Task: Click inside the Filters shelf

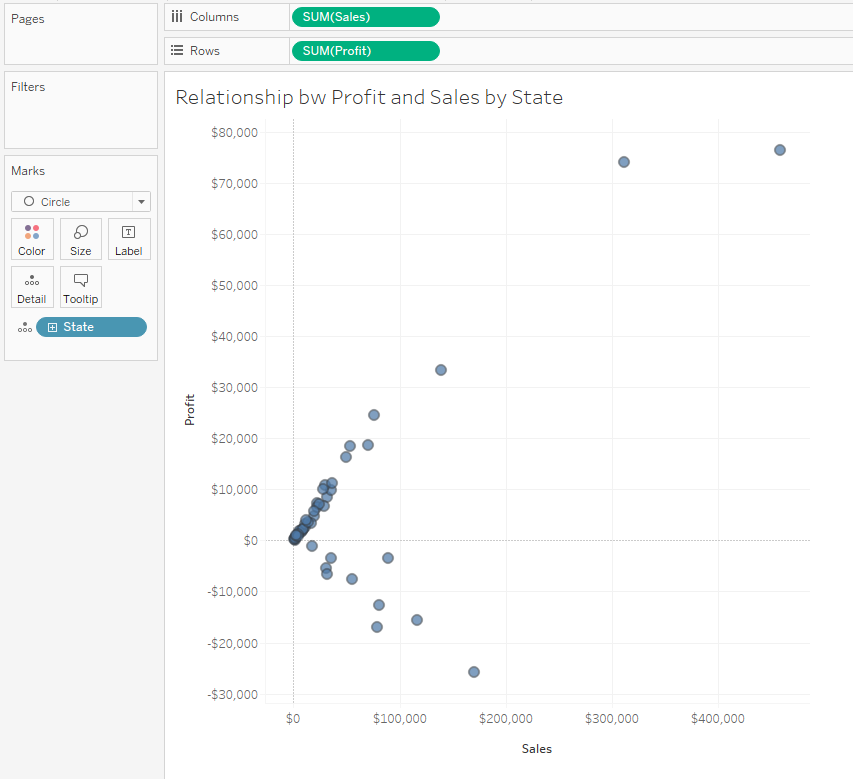Action: (81, 120)
